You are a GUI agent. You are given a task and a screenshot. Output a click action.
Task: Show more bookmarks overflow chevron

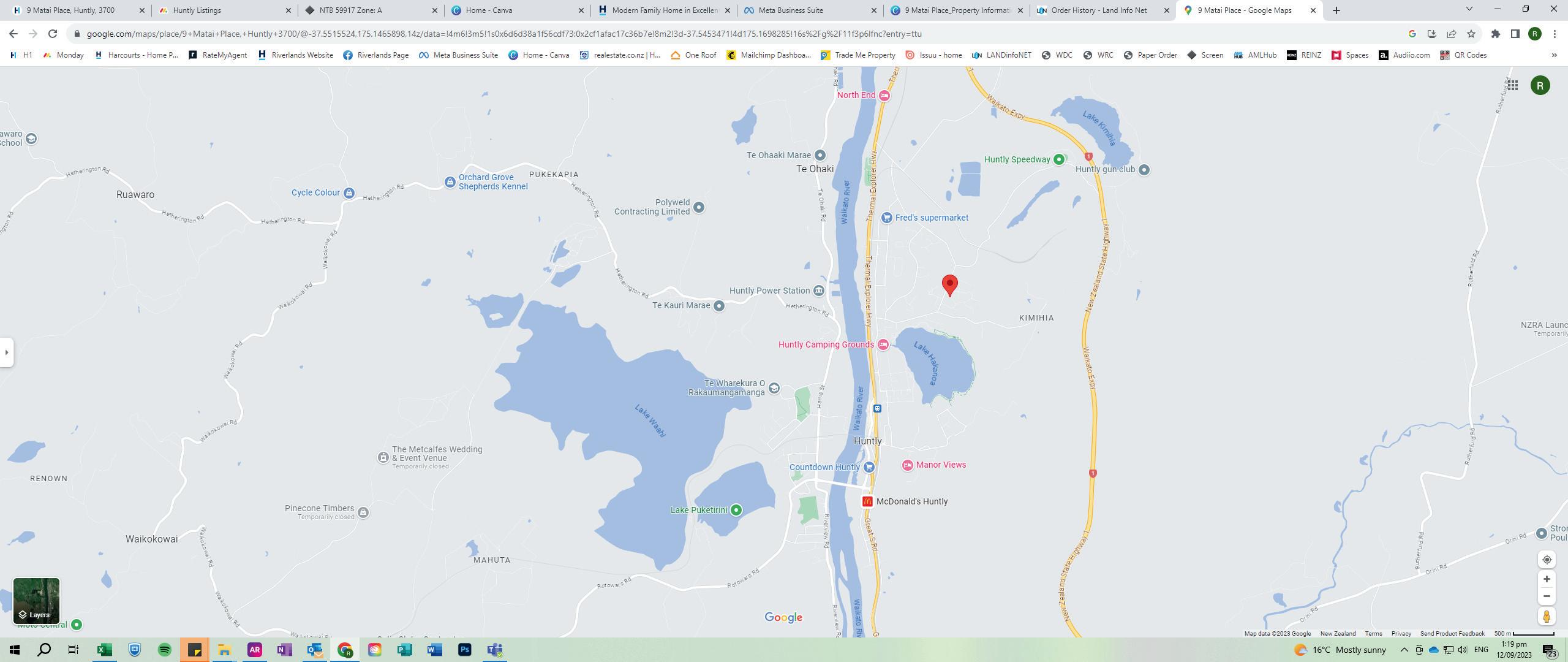pyautogui.click(x=1554, y=55)
